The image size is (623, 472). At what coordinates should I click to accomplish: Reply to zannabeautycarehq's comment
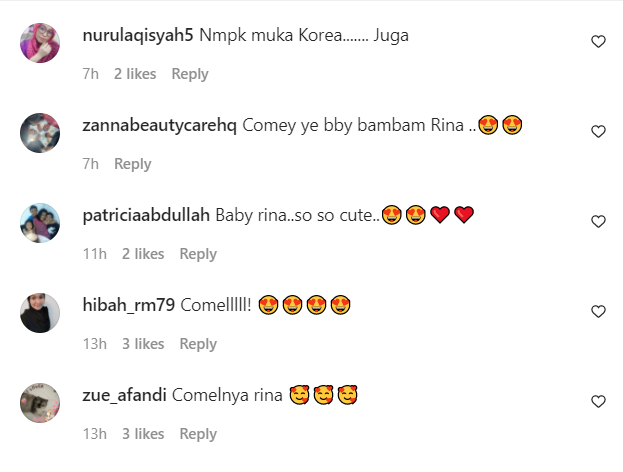pos(133,164)
